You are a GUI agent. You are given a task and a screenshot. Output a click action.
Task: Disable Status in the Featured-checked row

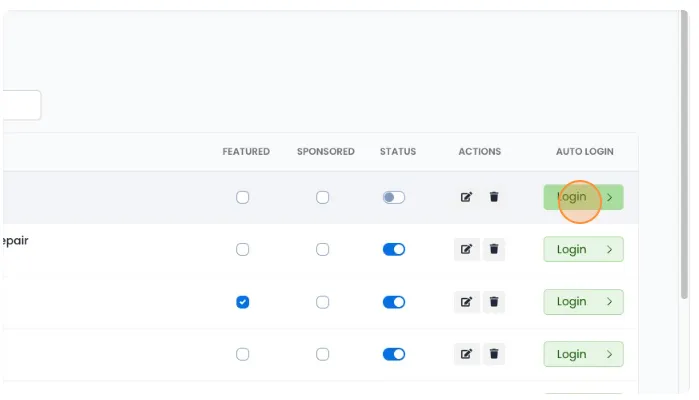[394, 302]
